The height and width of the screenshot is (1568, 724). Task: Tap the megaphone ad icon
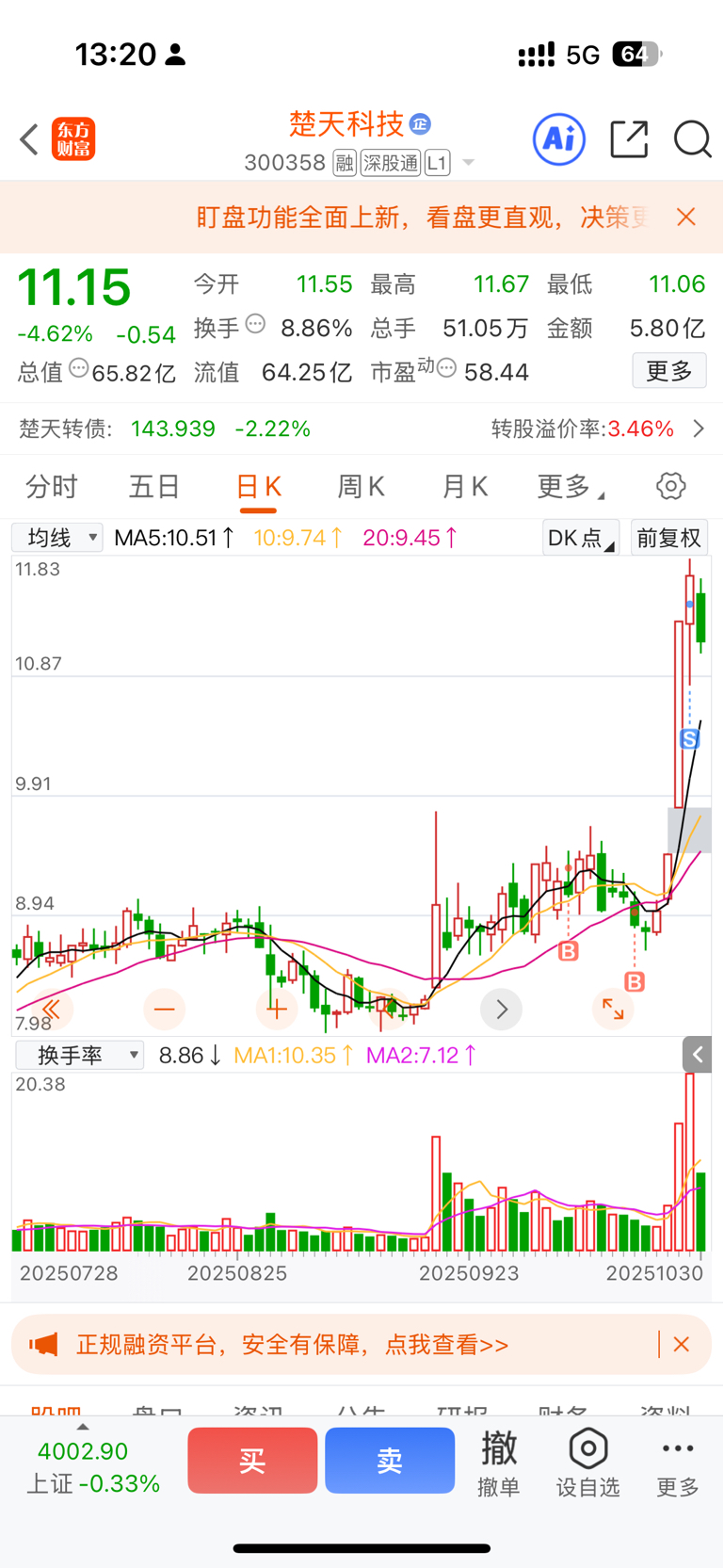43,1345
